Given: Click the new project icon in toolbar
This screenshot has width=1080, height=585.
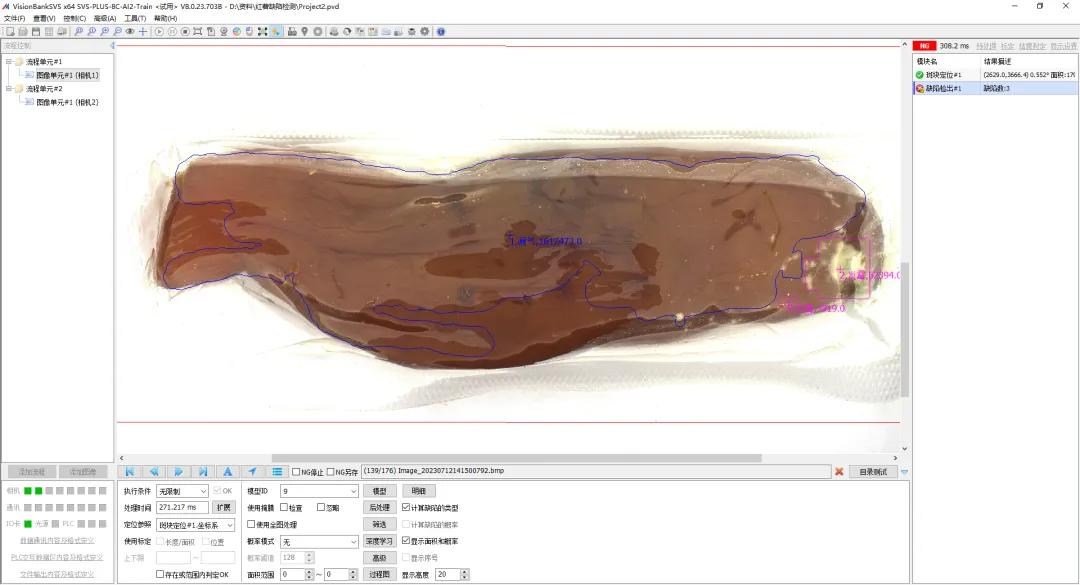Looking at the screenshot, I should pyautogui.click(x=10, y=32).
